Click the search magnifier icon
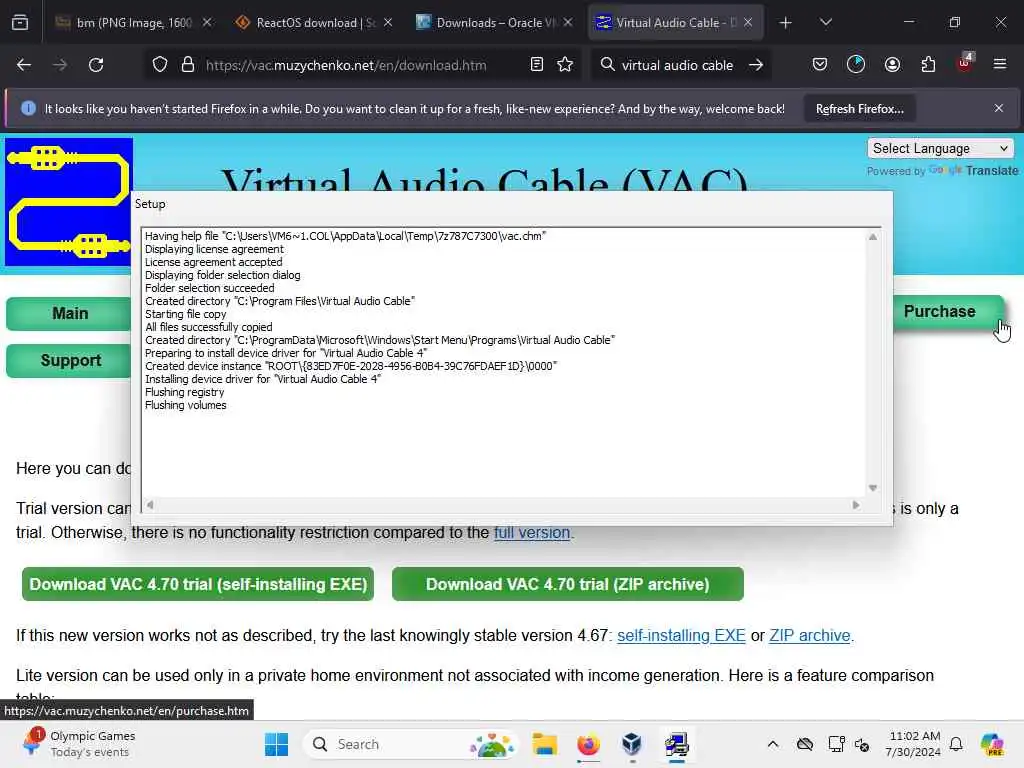This screenshot has width=1024, height=768. point(607,65)
